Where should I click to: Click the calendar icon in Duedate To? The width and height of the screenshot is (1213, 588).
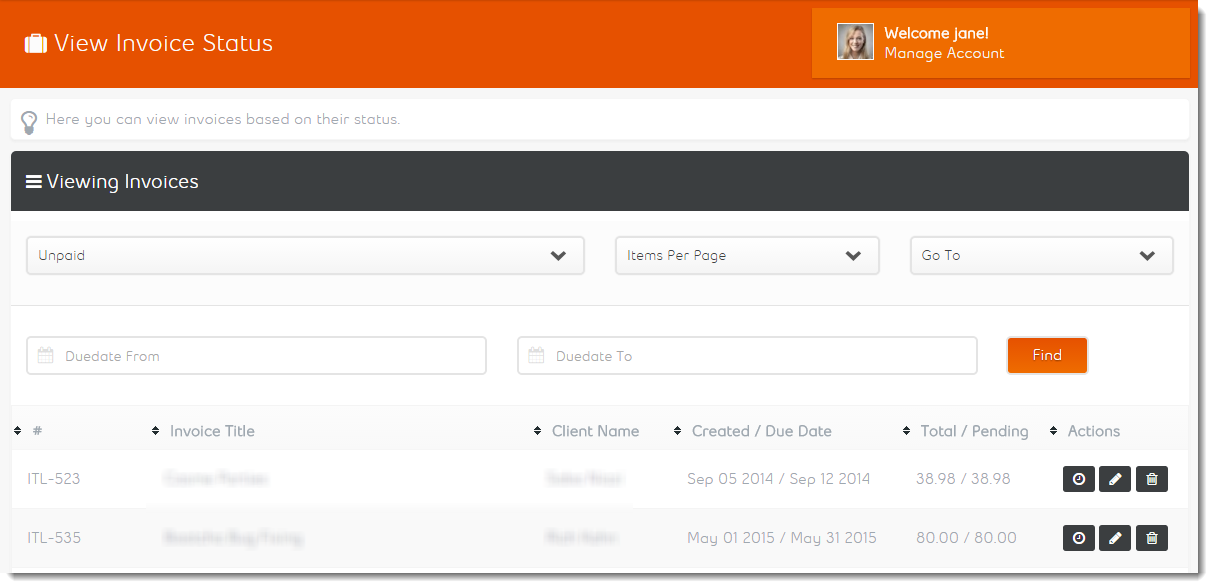point(536,356)
